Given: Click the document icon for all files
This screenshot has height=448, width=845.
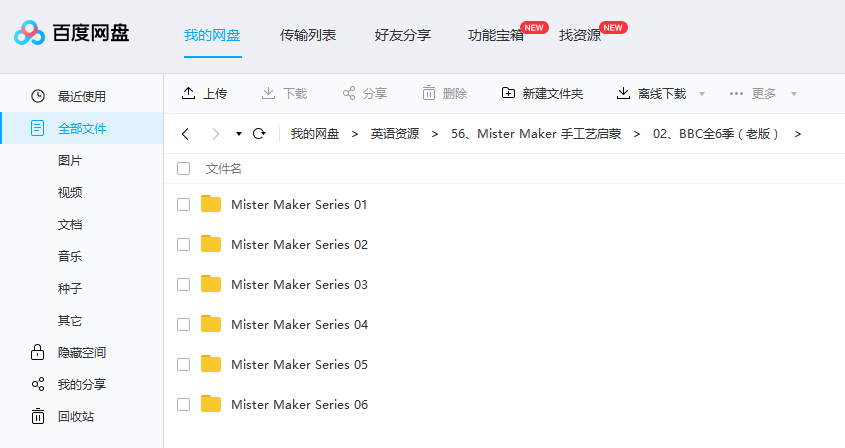Looking at the screenshot, I should point(37,128).
